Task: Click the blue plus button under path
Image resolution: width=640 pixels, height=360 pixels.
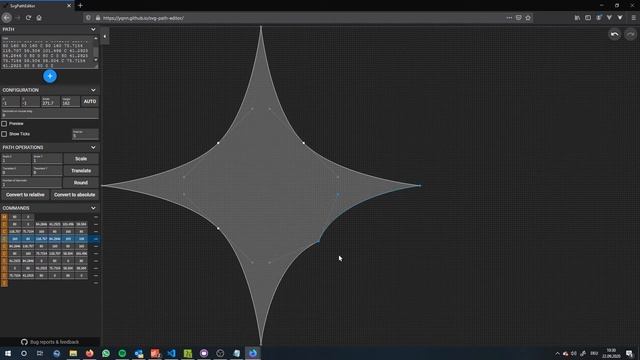Action: tap(50, 76)
